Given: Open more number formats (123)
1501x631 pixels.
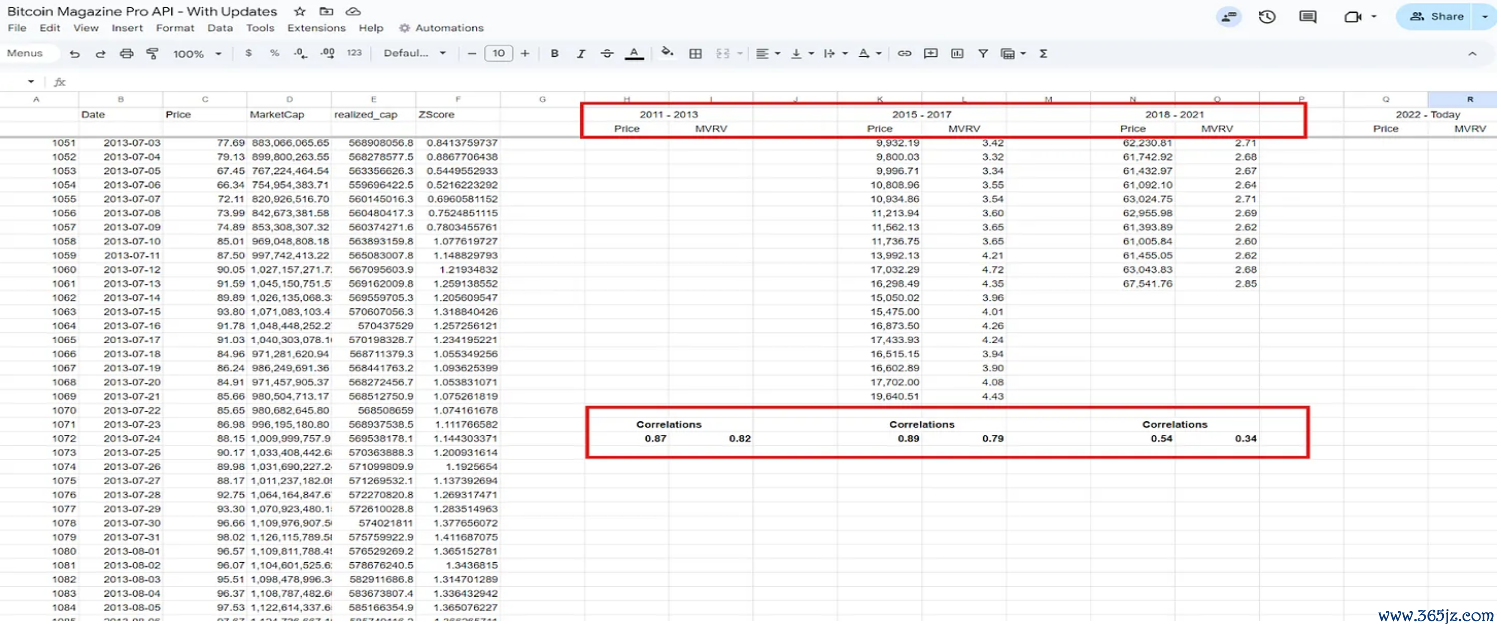Looking at the screenshot, I should tap(354, 54).
